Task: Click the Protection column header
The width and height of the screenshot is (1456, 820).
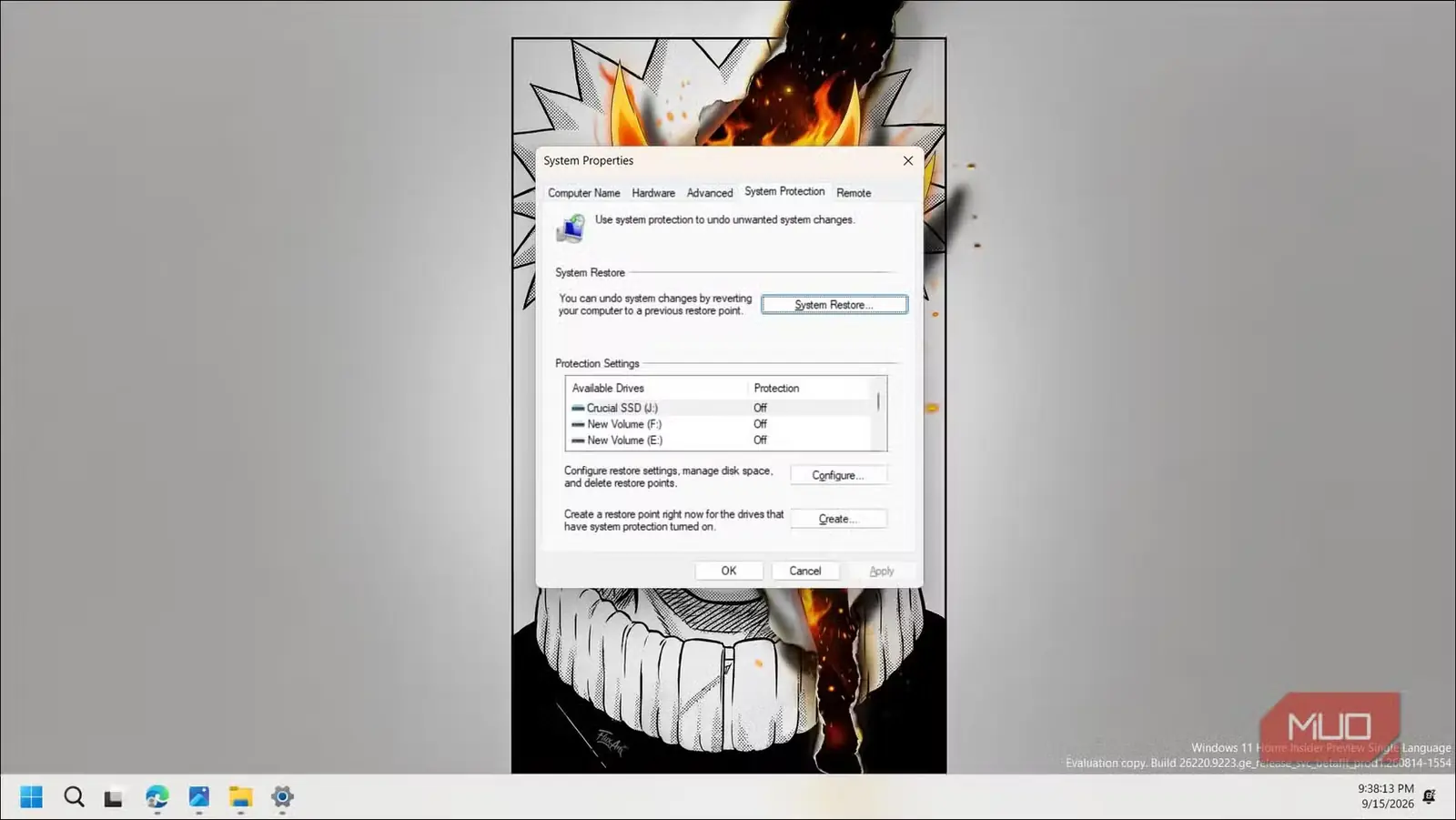Action: pyautogui.click(x=810, y=388)
